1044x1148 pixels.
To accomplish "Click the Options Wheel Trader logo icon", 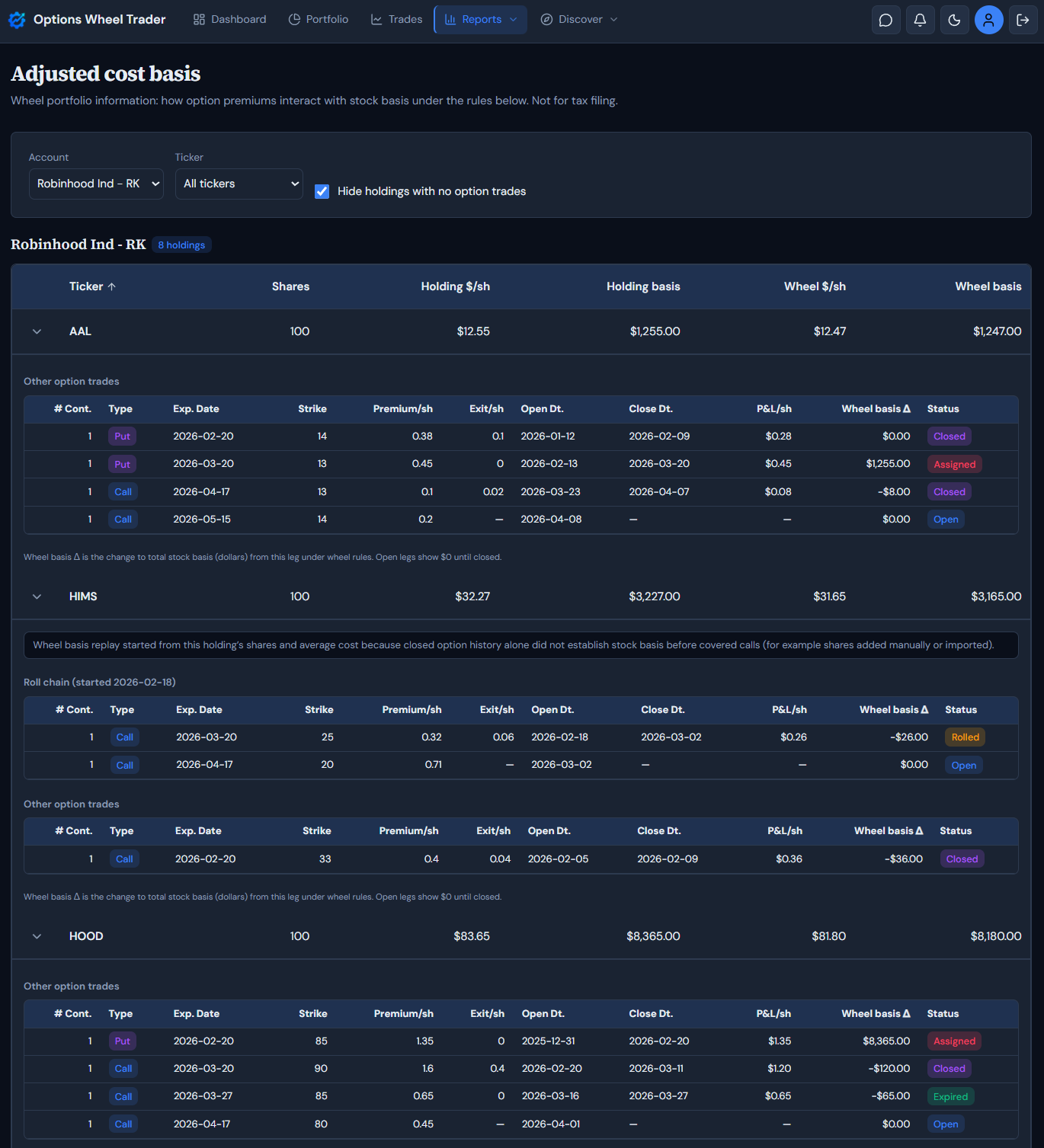I will tap(17, 20).
